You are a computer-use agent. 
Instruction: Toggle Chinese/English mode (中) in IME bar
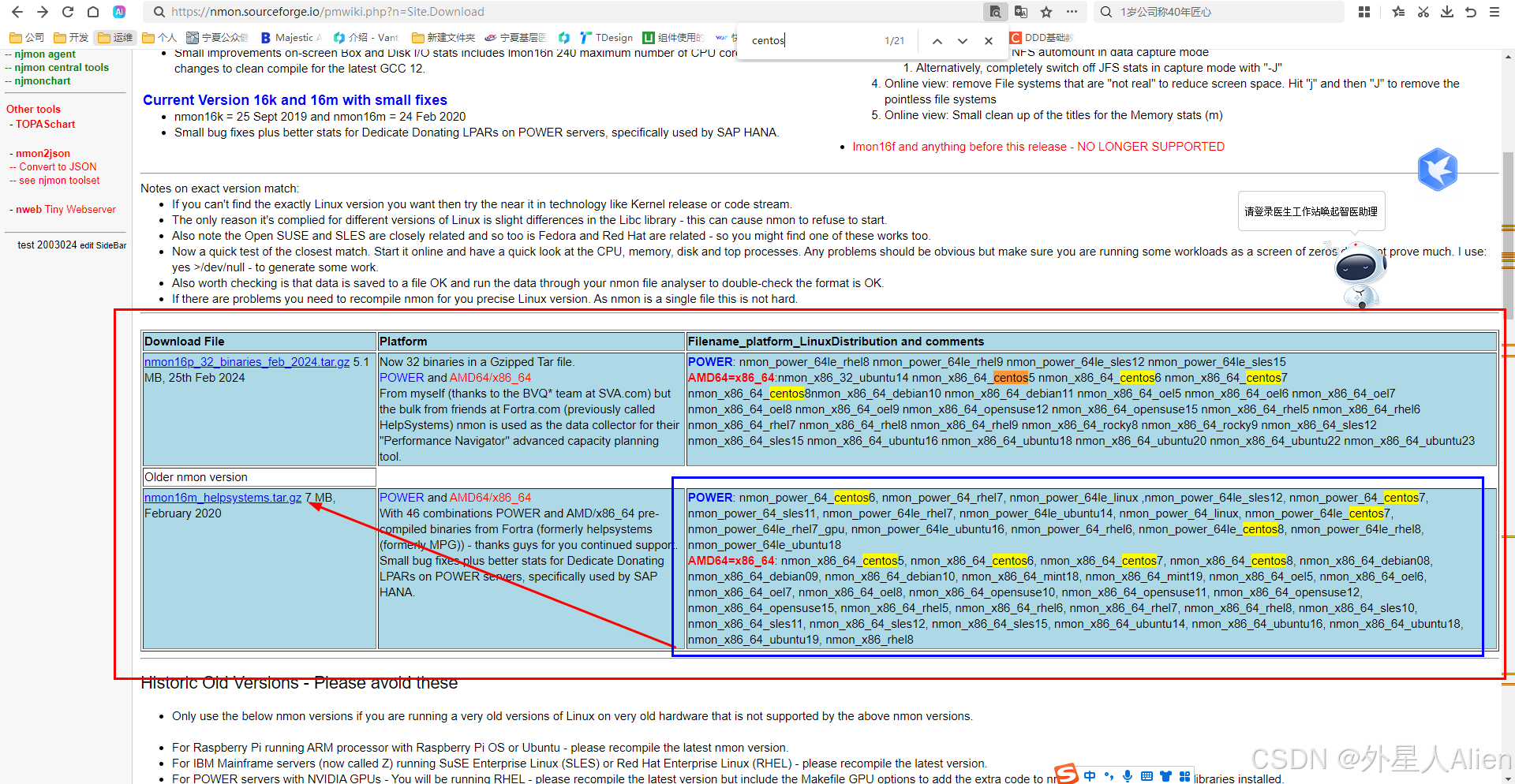pos(1090,776)
